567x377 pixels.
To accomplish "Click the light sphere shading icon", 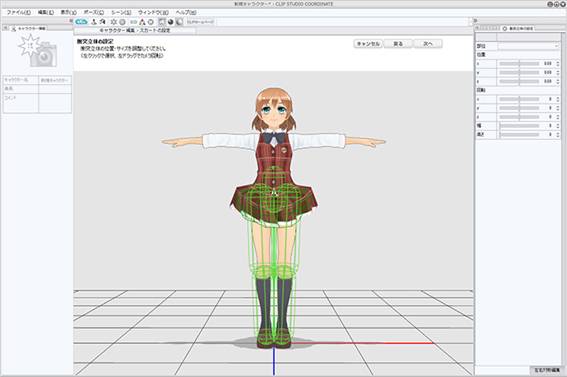I will click(179, 22).
